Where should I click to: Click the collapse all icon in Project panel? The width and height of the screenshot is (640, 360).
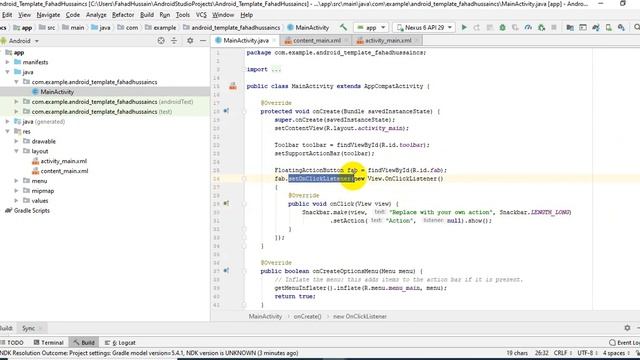[174, 41]
